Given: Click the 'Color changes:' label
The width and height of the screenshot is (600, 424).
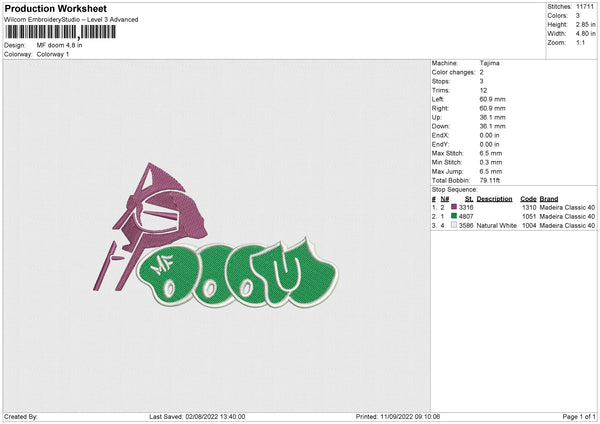Looking at the screenshot, I should click(x=453, y=72).
